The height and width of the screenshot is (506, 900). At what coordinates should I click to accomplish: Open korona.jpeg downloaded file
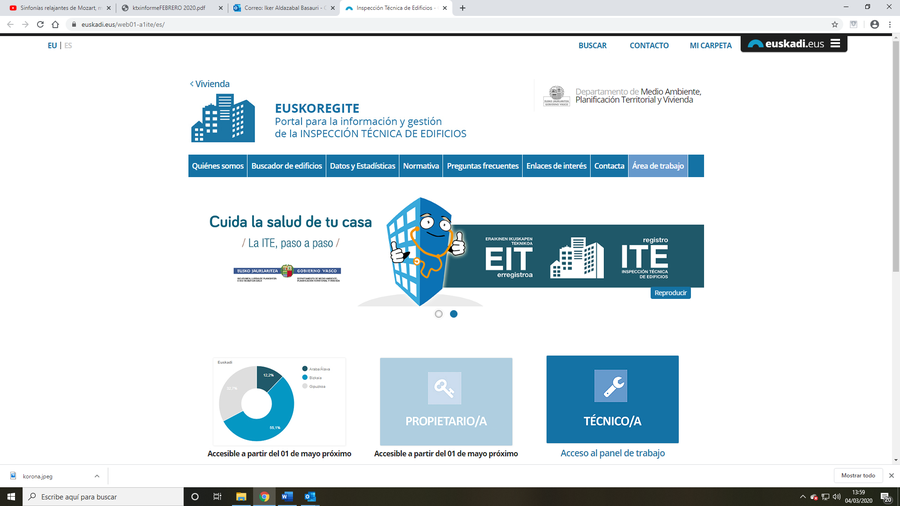(37, 476)
